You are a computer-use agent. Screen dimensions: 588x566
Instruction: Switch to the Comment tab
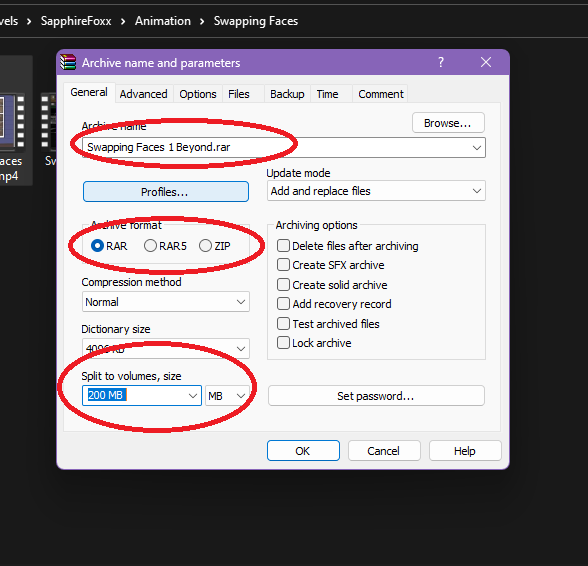(381, 94)
